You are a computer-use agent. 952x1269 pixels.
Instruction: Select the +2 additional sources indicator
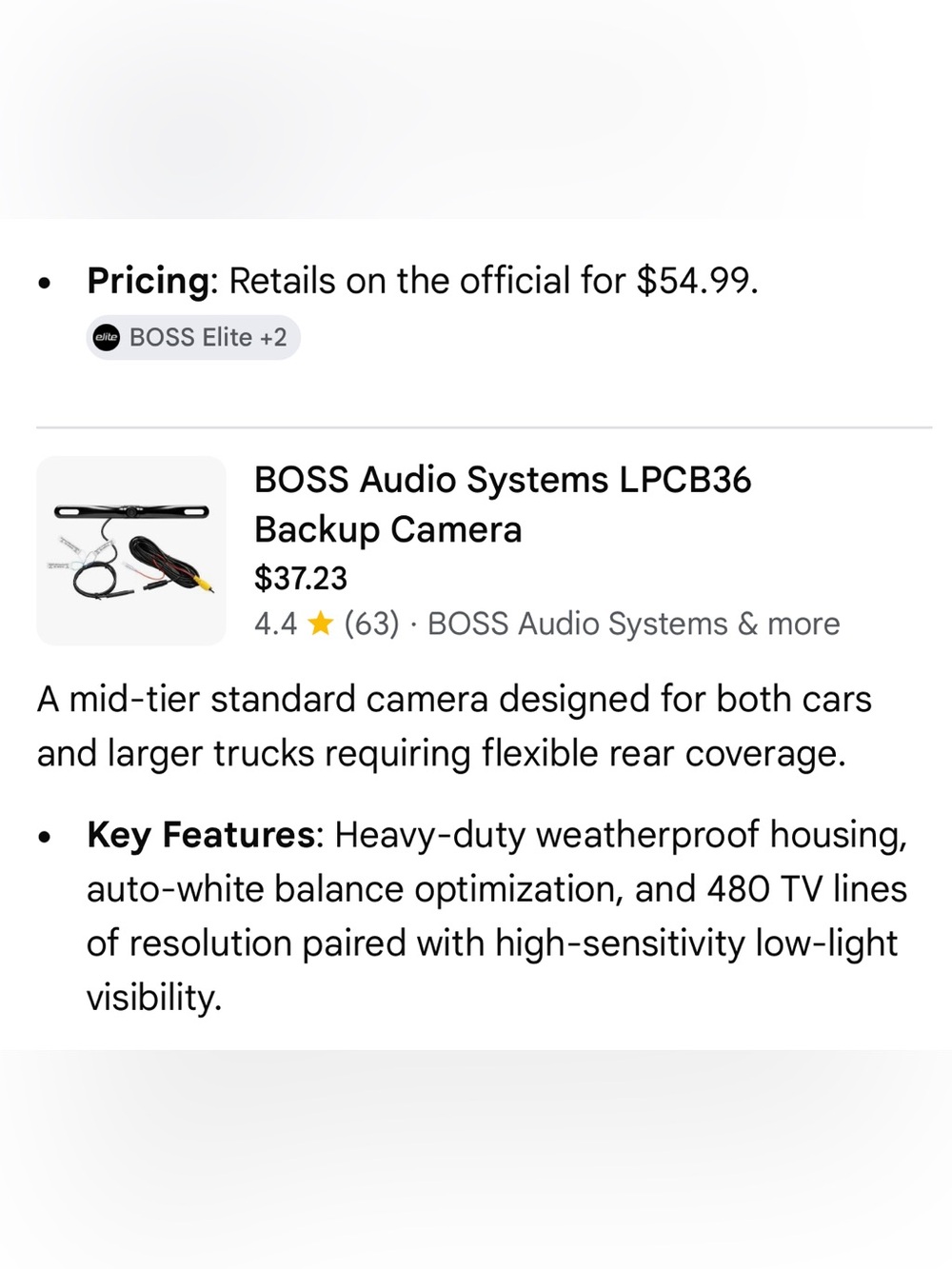click(273, 338)
